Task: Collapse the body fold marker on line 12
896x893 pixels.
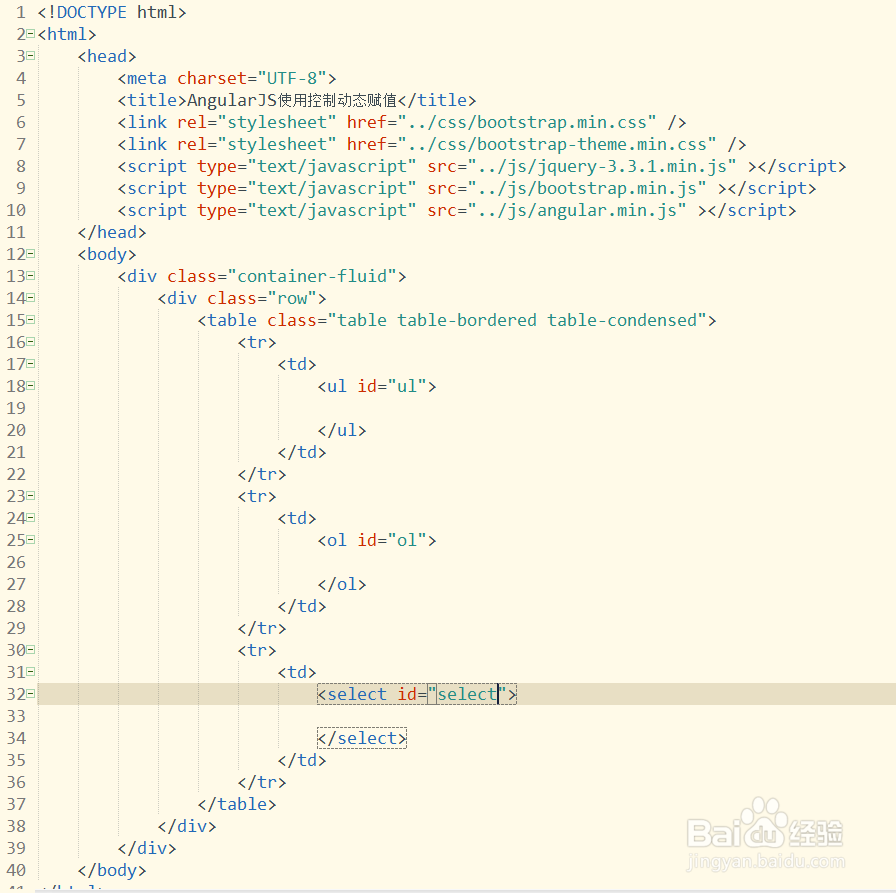Action: click(31, 254)
